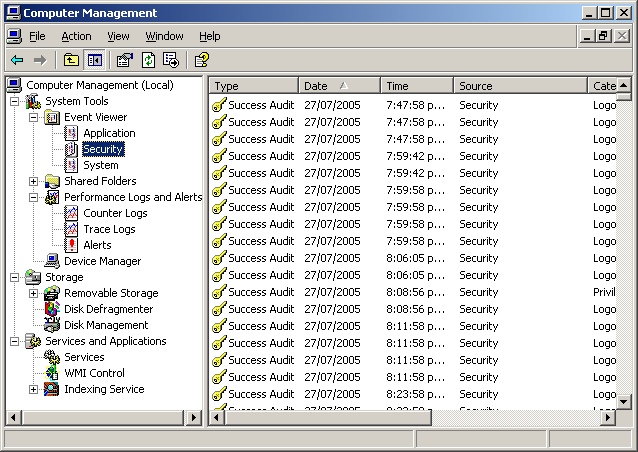Select Disk Defragmenter in the tree

(108, 309)
